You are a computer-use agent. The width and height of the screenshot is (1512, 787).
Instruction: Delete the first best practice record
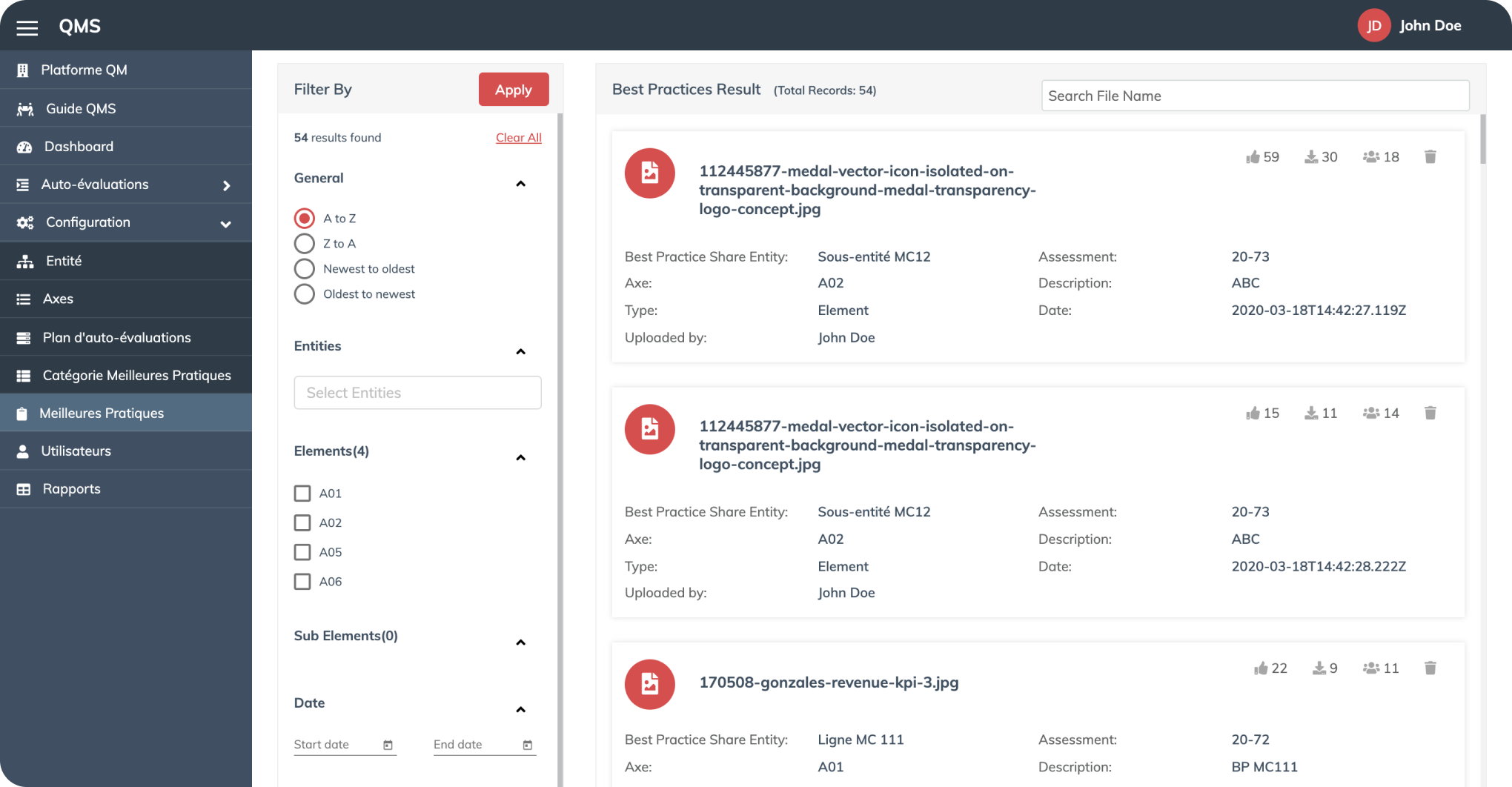tap(1430, 156)
